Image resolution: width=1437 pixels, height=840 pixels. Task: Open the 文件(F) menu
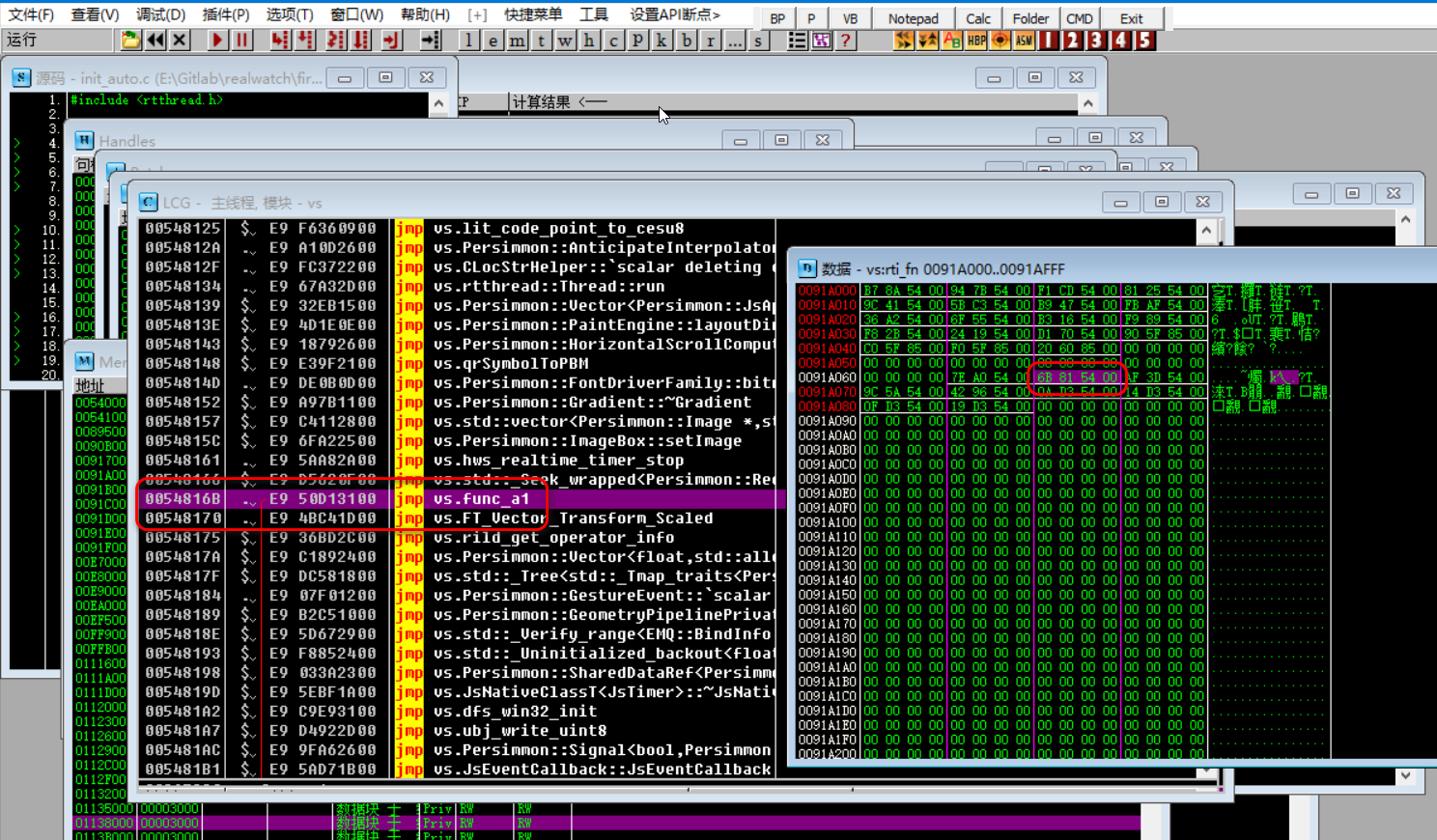[x=31, y=14]
